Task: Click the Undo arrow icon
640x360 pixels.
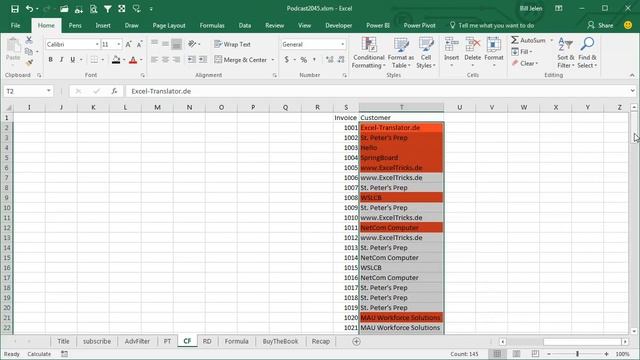Action: (29, 9)
